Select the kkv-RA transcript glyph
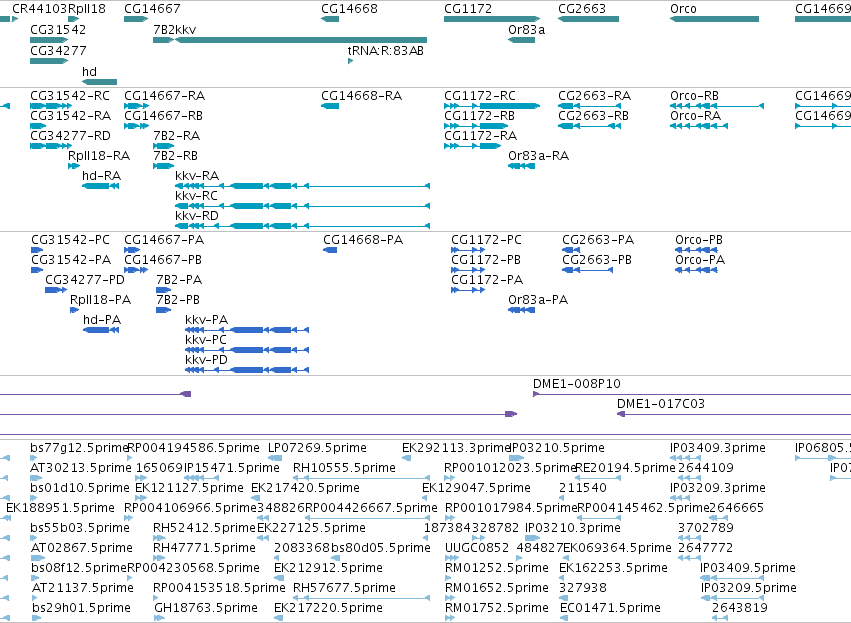Viewport: 851px width, 623px height. pos(302,186)
